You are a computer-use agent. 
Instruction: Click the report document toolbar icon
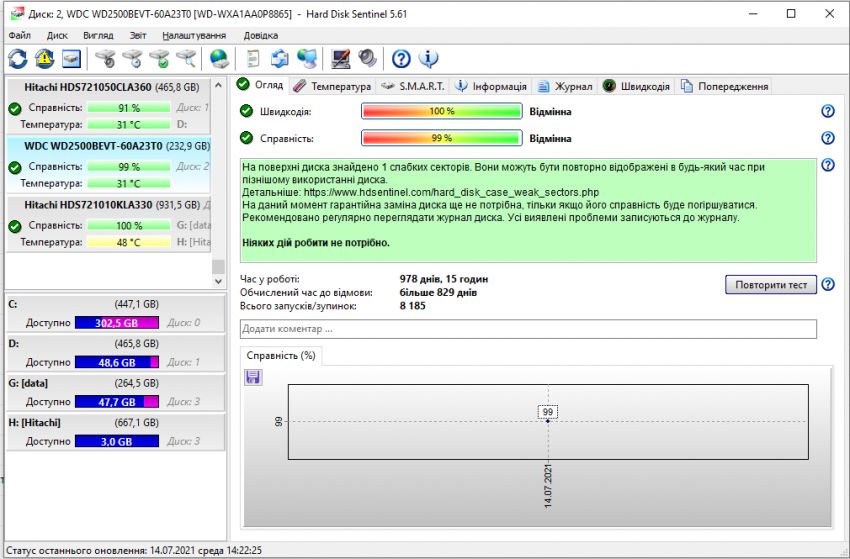click(253, 59)
